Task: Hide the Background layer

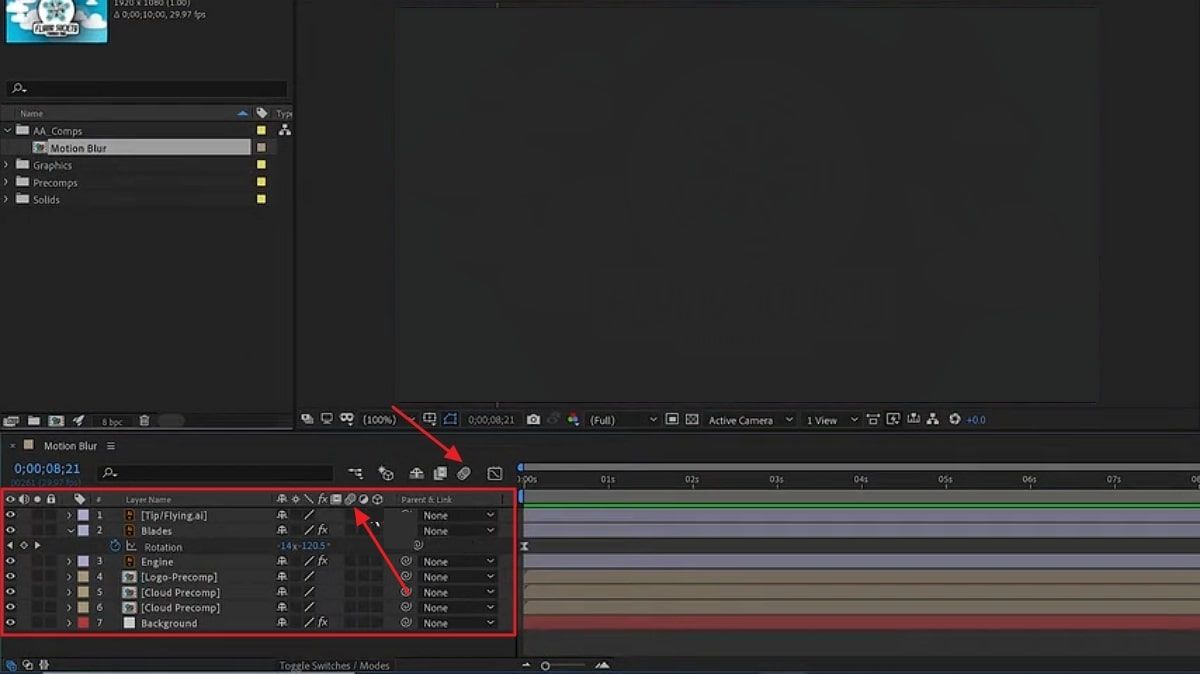Action: point(8,622)
